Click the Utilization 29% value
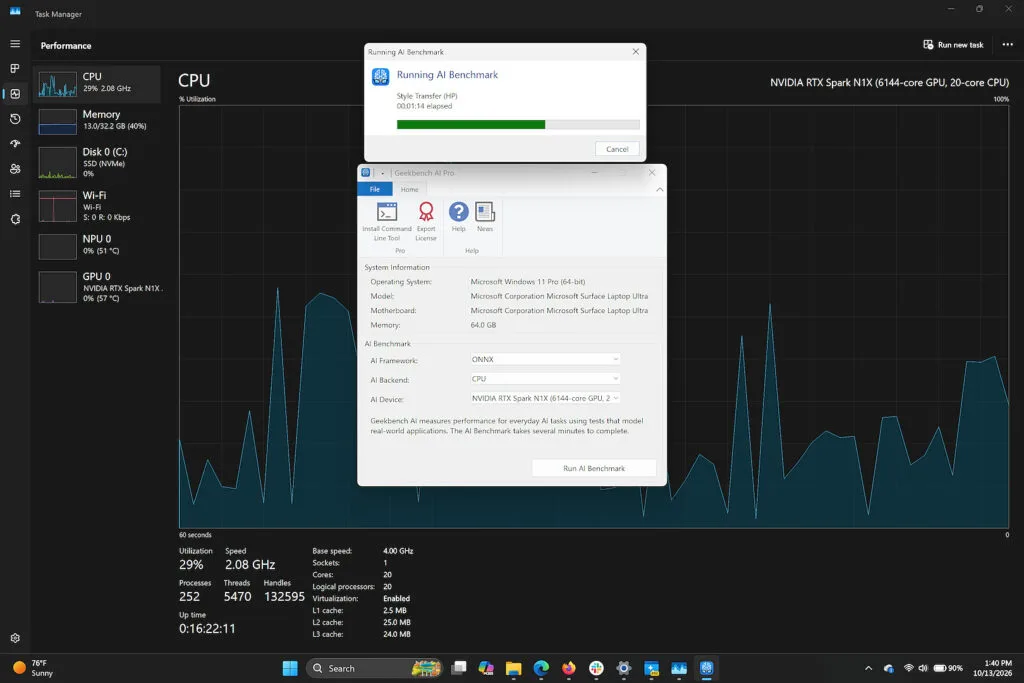 [191, 565]
